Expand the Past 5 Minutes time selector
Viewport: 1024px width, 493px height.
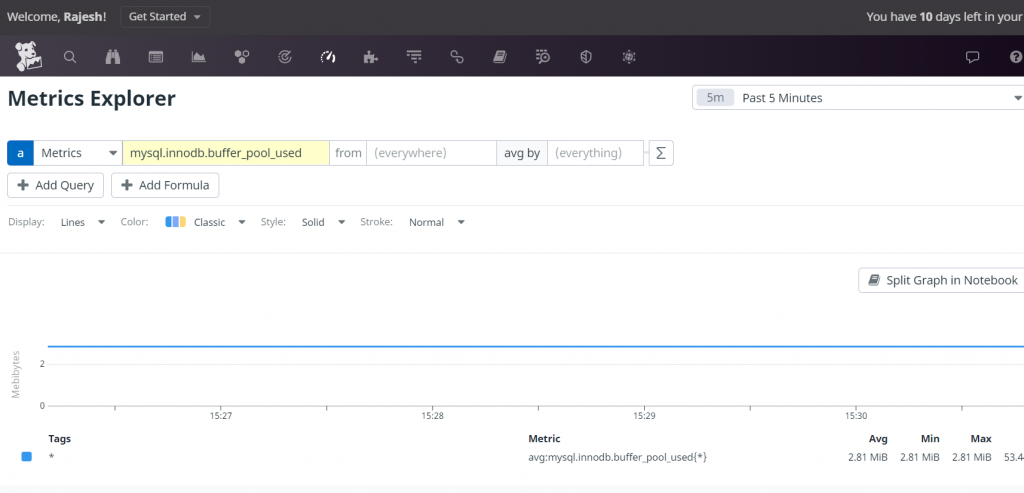[858, 98]
